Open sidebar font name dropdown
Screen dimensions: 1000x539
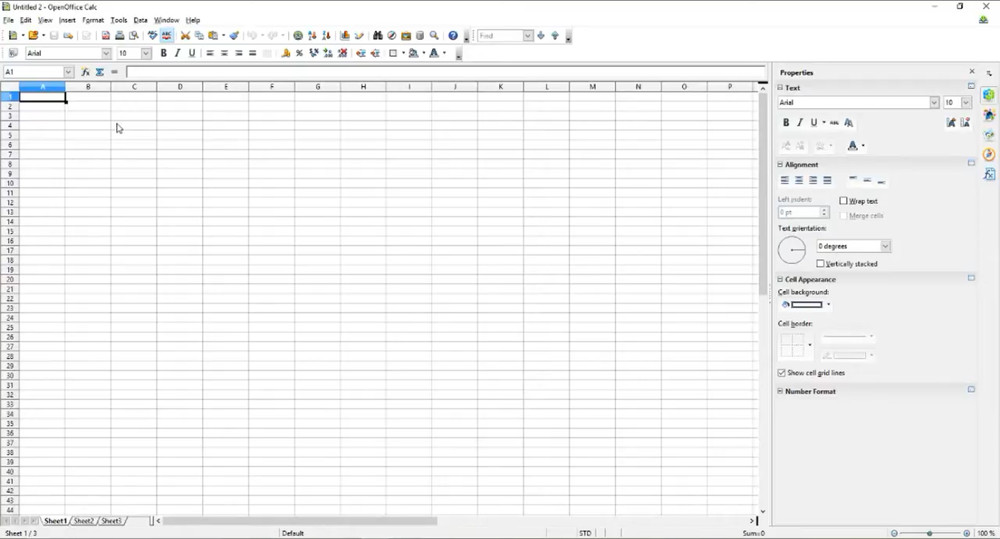[934, 102]
